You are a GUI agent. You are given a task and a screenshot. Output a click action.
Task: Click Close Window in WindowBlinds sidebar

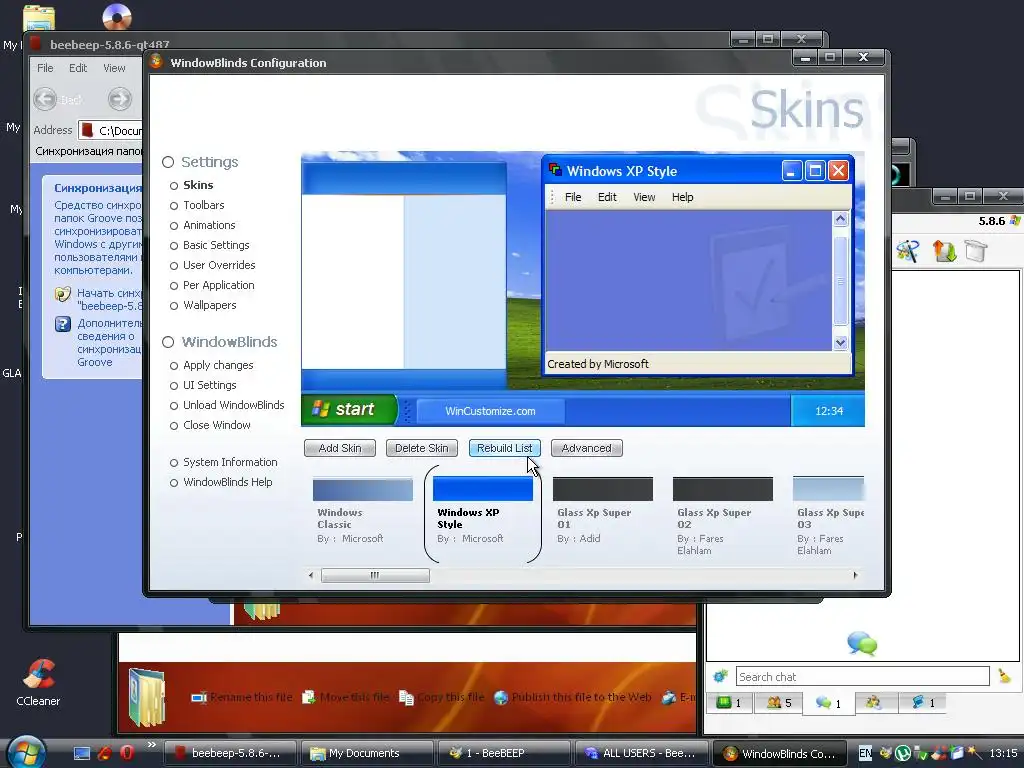[x=216, y=425]
